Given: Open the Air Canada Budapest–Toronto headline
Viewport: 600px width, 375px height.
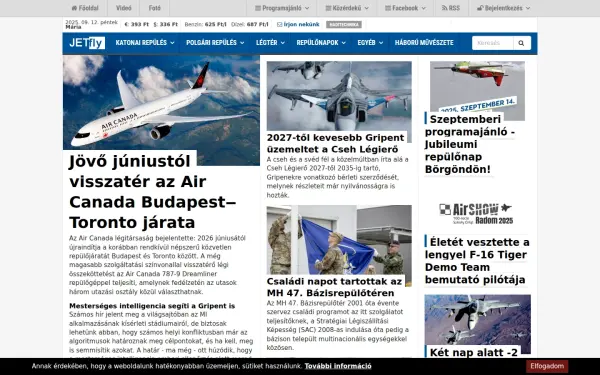Looking at the screenshot, I should coord(152,192).
